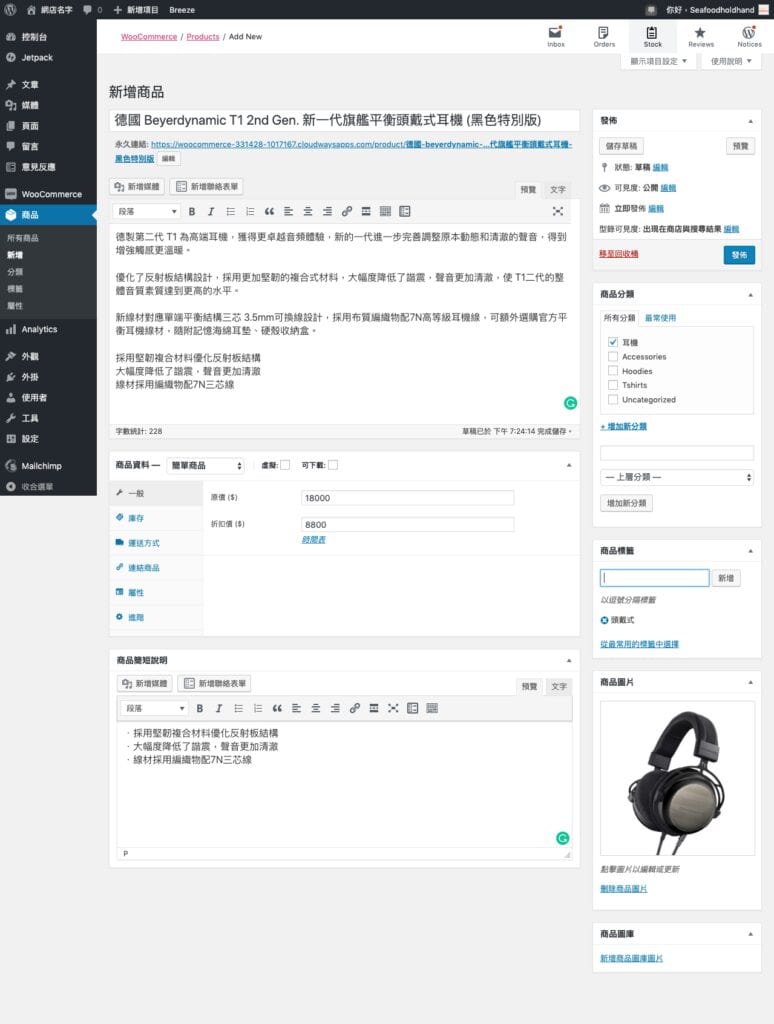Viewport: 774px width, 1024px height.
Task: Open the 庫存 inventory tab
Action: coord(156,519)
